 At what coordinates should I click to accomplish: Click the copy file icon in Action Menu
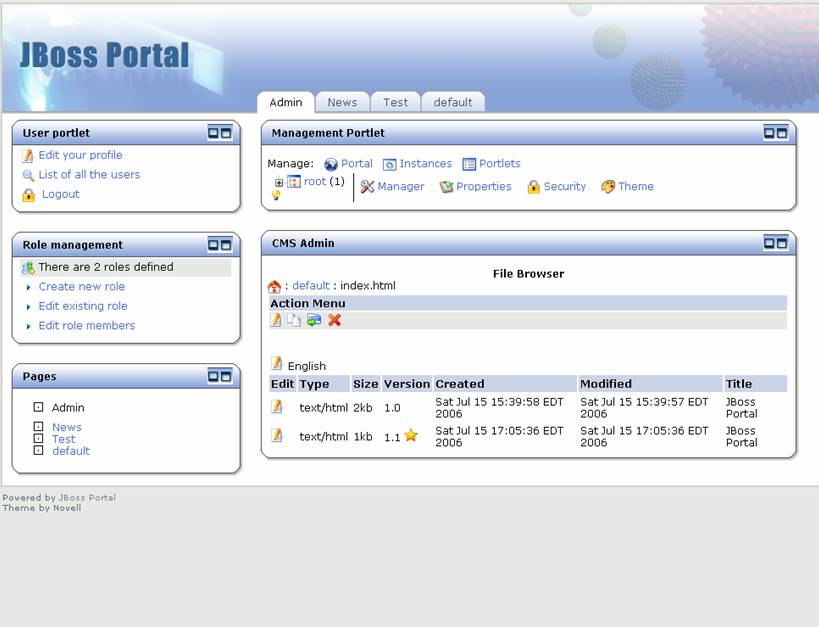[294, 320]
